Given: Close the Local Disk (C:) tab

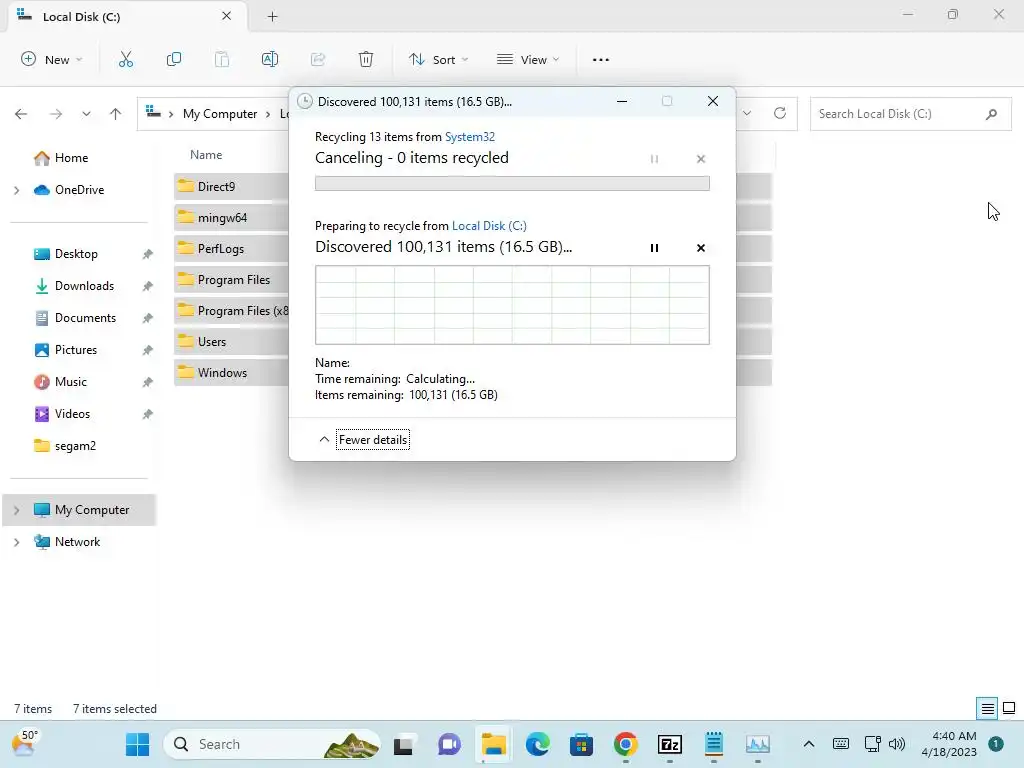Looking at the screenshot, I should tap(227, 16).
